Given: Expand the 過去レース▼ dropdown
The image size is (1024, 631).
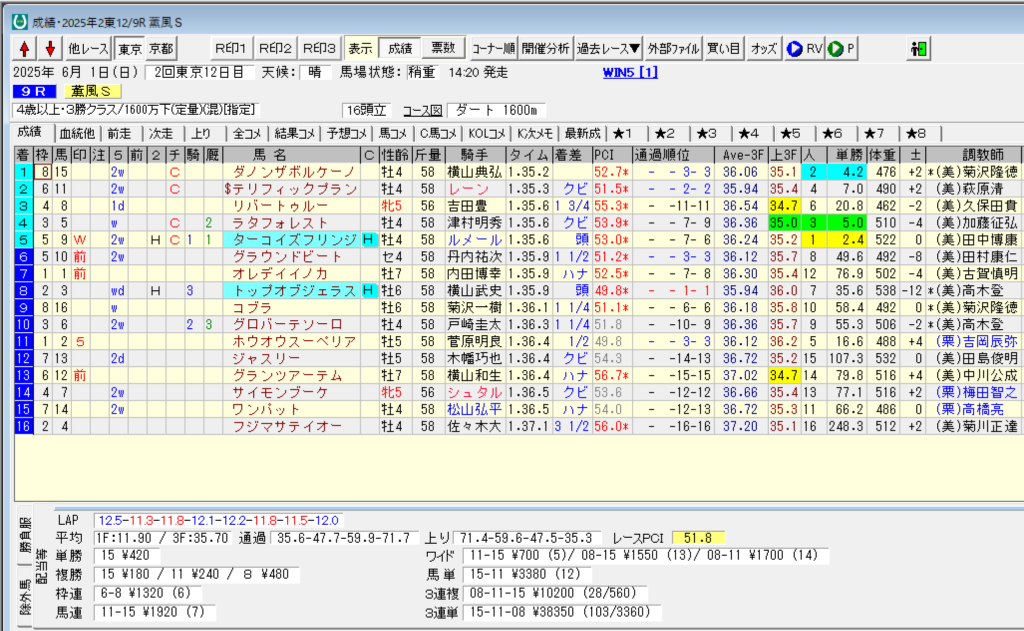Looking at the screenshot, I should [608, 48].
